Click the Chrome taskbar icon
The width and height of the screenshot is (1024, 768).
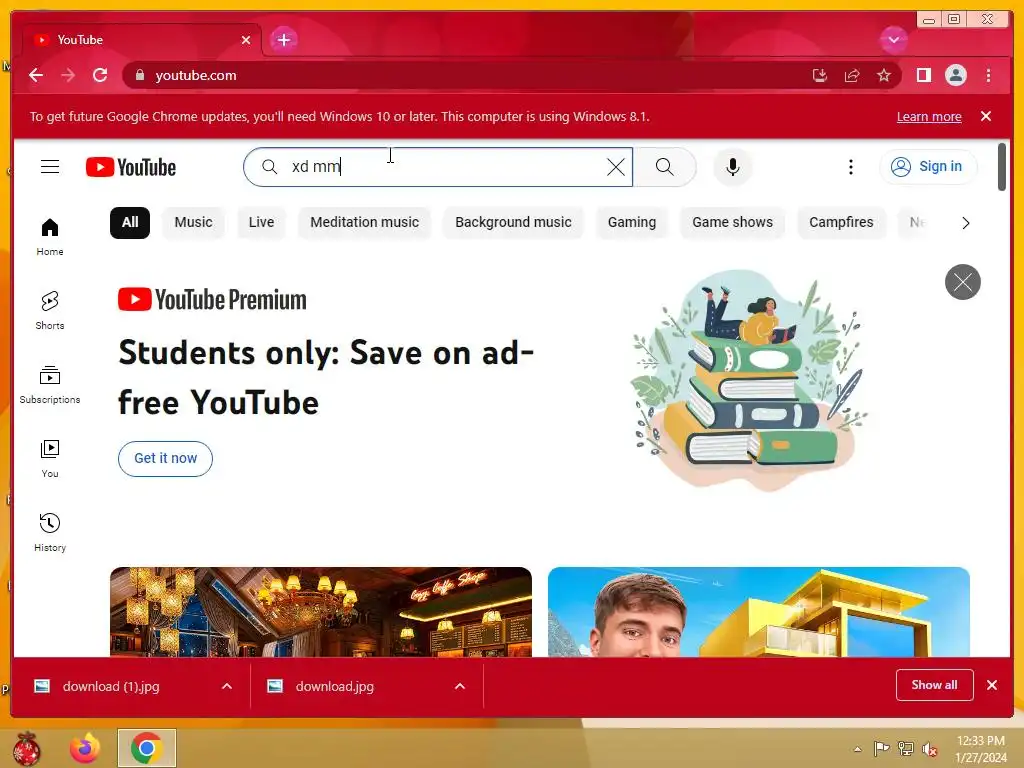146,748
